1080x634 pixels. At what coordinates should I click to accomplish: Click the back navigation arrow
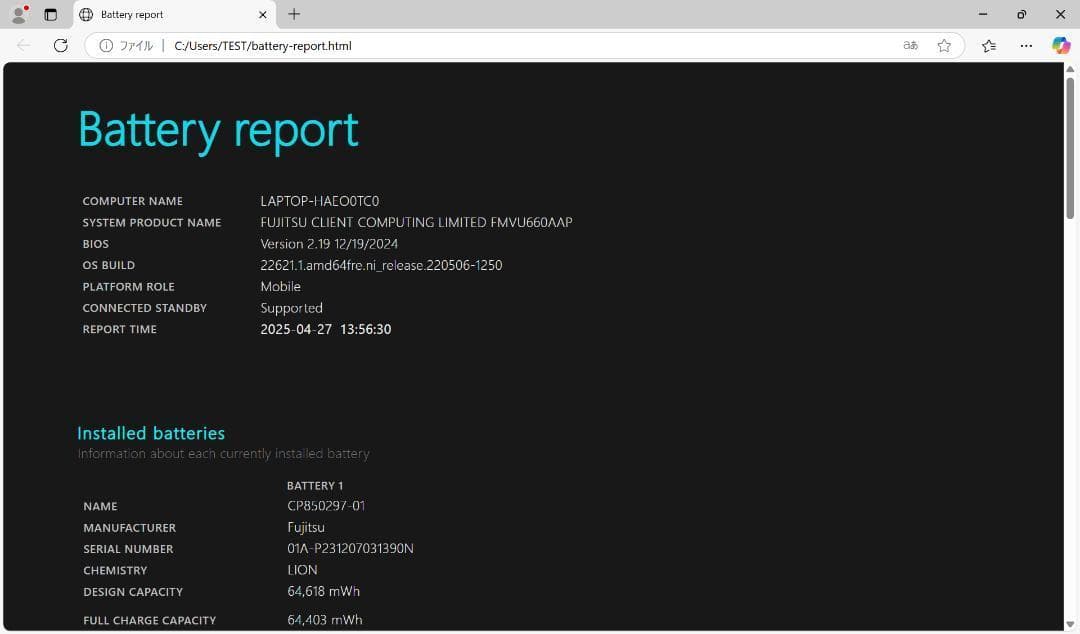pyautogui.click(x=23, y=45)
